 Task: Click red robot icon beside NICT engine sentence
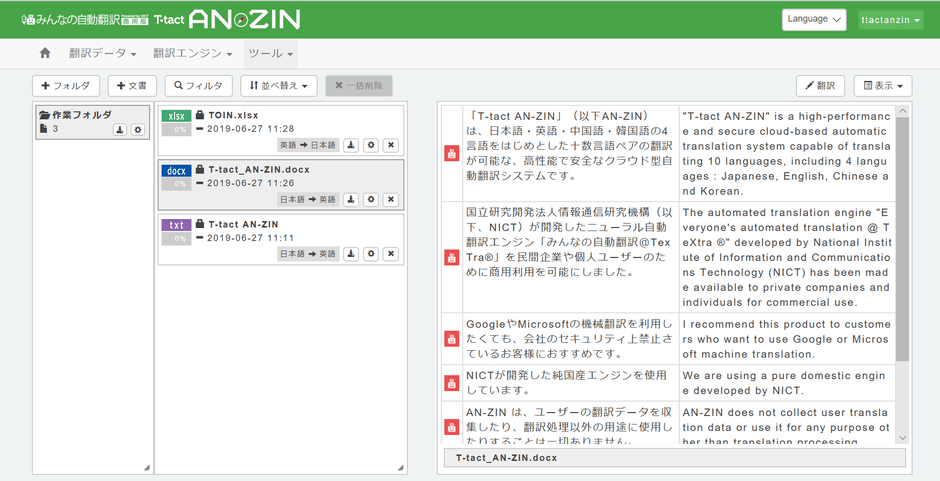point(451,381)
